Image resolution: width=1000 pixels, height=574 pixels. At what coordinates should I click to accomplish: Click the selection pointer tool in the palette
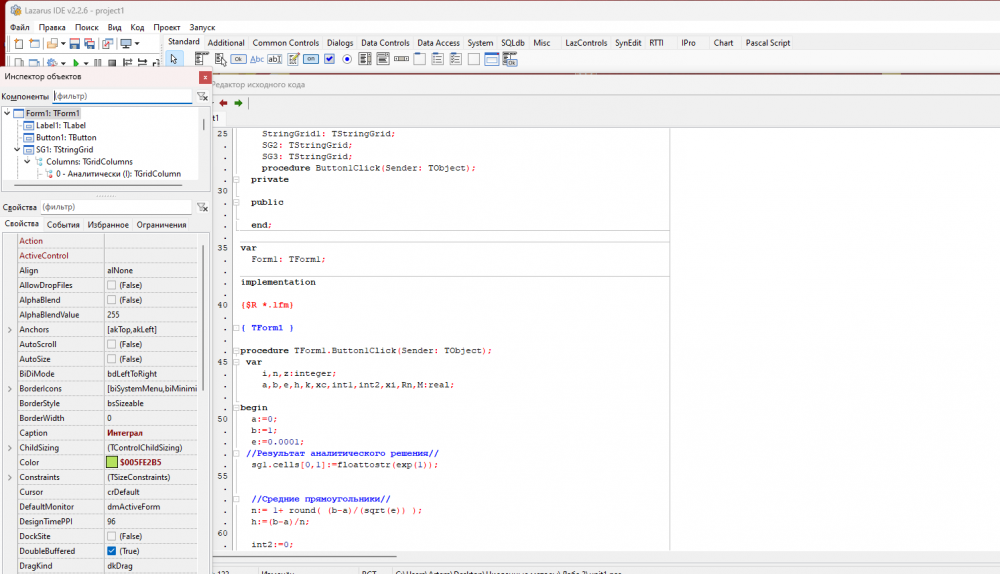click(x=174, y=59)
